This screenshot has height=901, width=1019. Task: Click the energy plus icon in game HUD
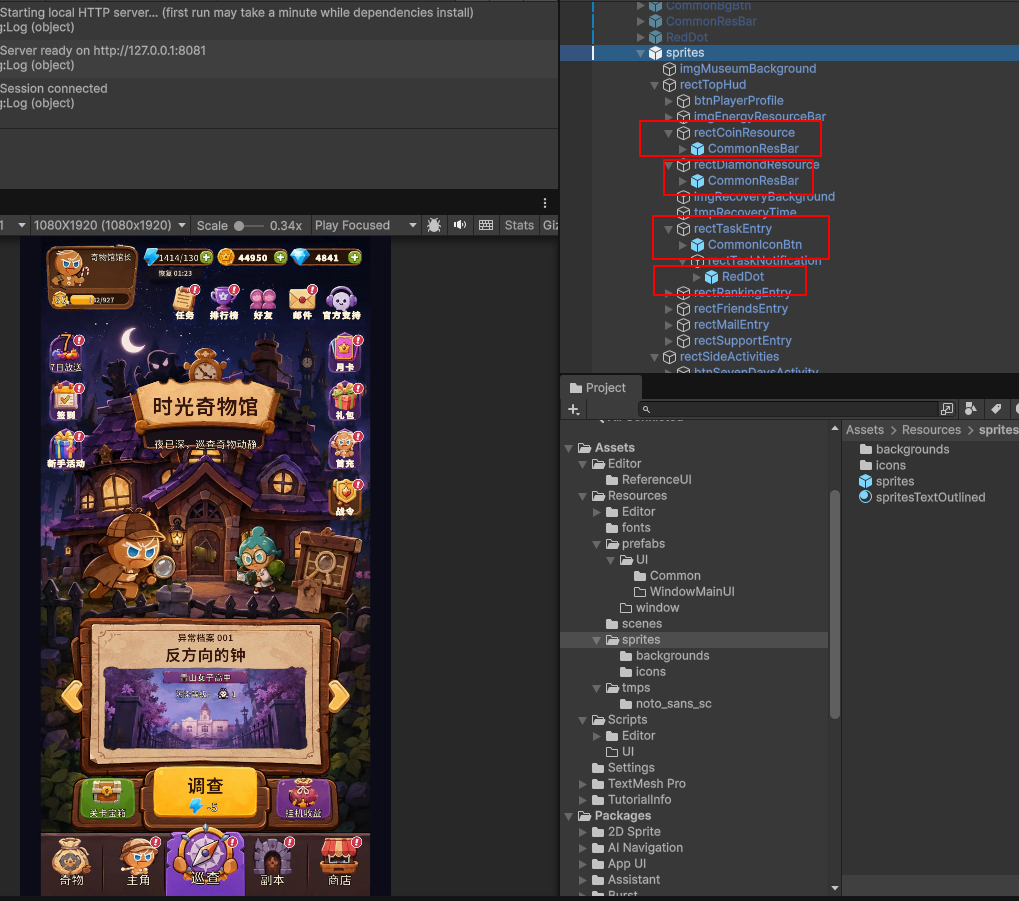coord(206,257)
